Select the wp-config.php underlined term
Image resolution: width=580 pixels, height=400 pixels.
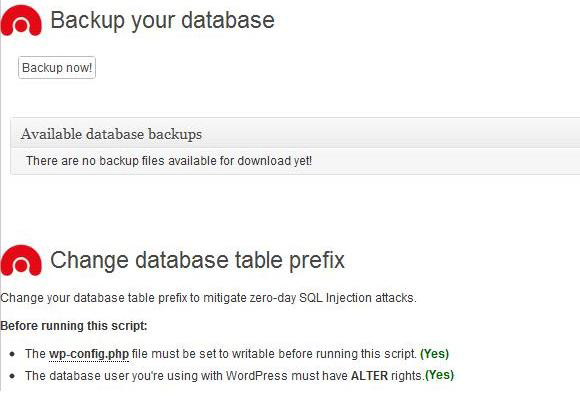tap(89, 354)
